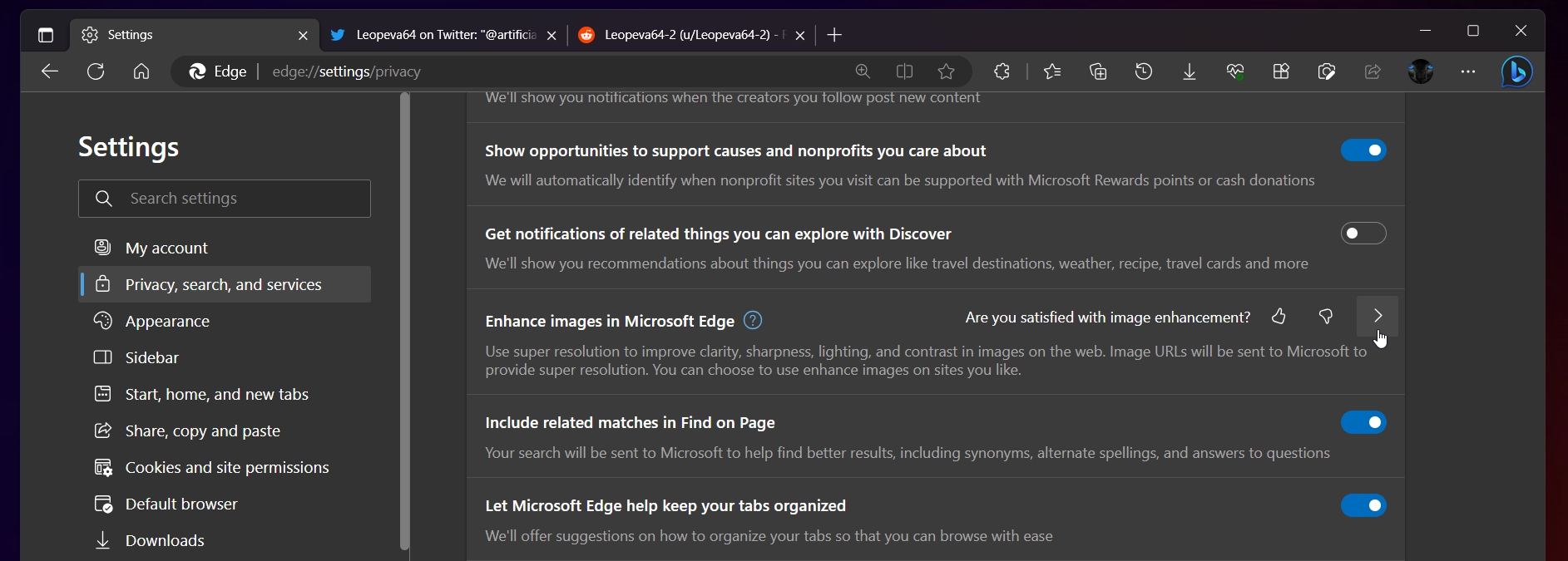Open split screen view
The image size is (1568, 561).
pos(904,71)
